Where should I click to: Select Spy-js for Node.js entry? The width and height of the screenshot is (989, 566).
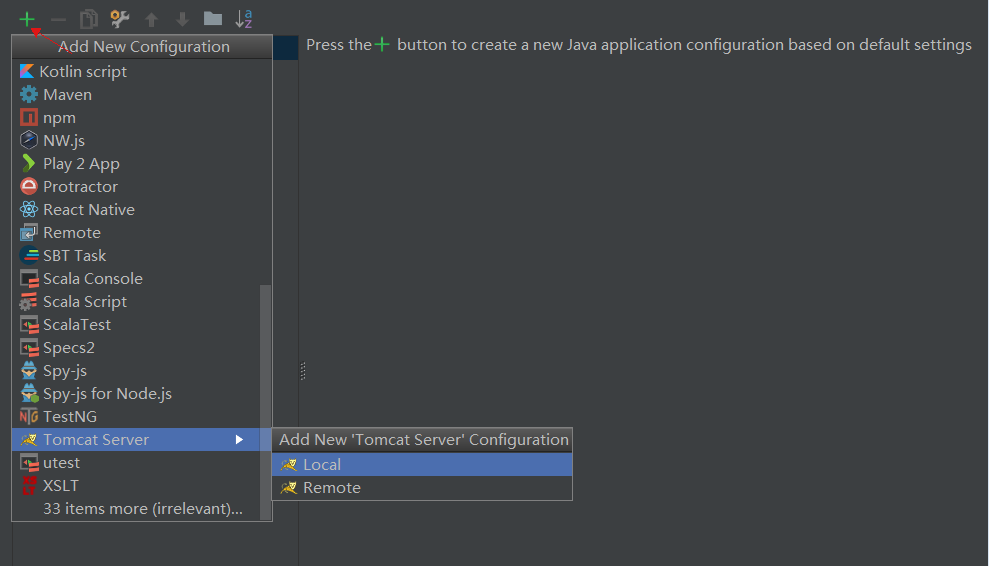(136, 394)
